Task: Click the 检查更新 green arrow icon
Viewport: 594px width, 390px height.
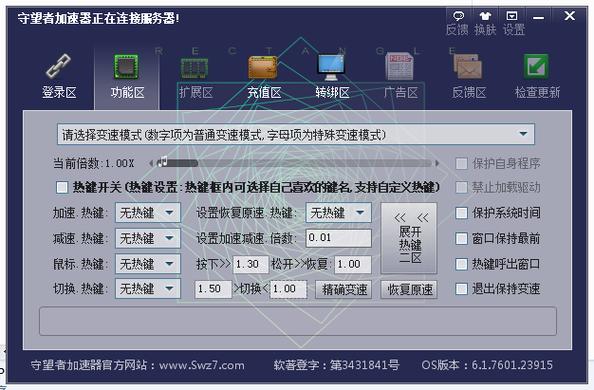Action: coord(536,67)
